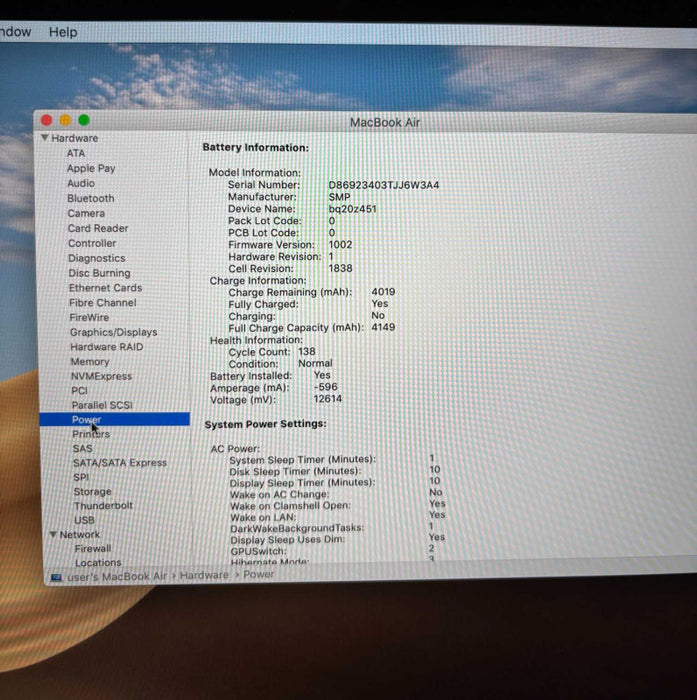
Task: Click the Network category label
Action: (x=79, y=534)
